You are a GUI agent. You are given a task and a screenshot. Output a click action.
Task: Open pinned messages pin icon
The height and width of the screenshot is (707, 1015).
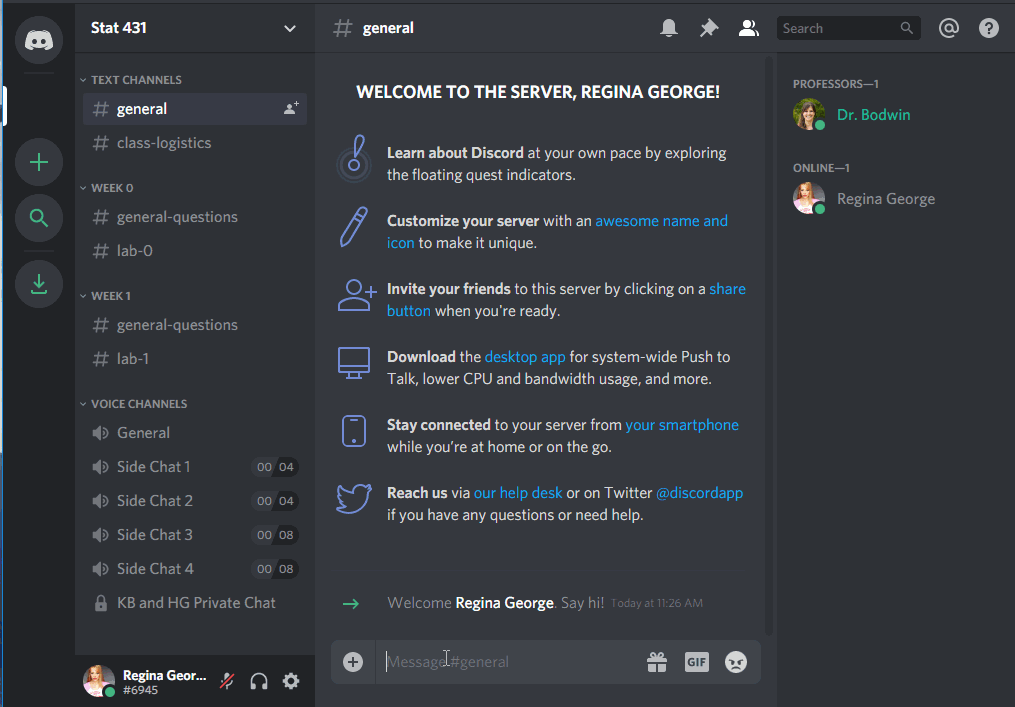[708, 29]
